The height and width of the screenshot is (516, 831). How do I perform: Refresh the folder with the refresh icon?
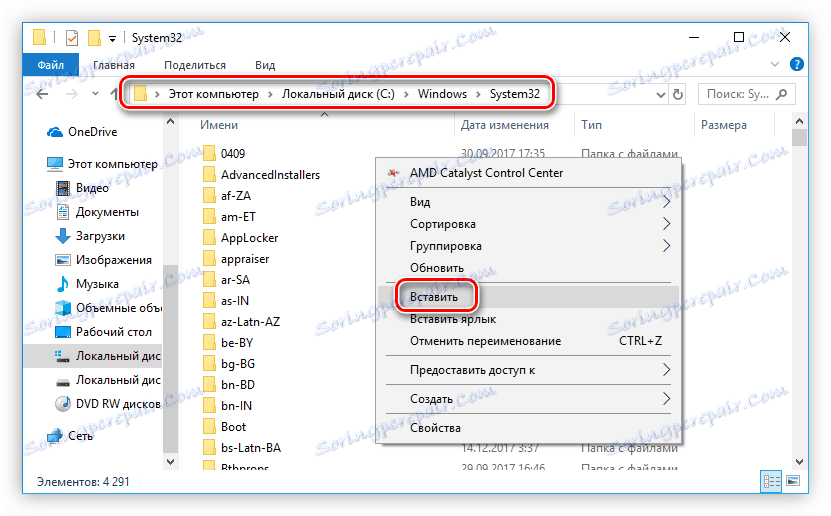678,94
